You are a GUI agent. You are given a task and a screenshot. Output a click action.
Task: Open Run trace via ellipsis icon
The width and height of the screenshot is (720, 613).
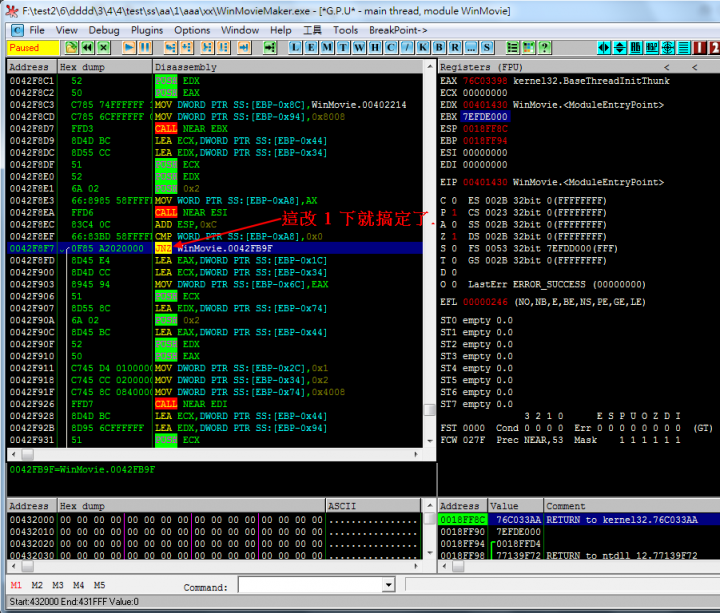471,47
